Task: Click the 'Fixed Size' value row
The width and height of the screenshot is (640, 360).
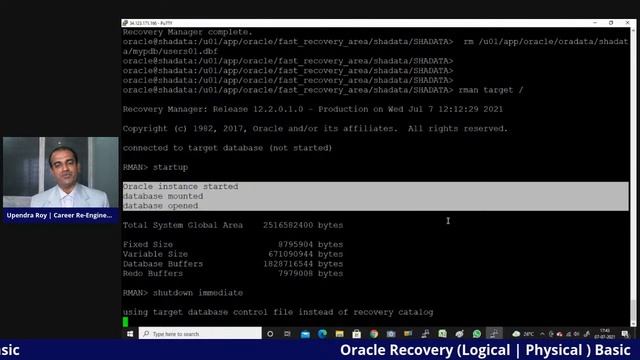Action: click(233, 244)
